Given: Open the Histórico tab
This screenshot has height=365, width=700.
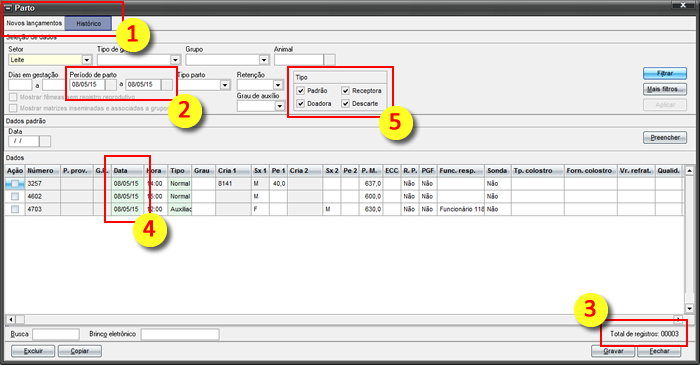Looking at the screenshot, I should pyautogui.click(x=88, y=24).
